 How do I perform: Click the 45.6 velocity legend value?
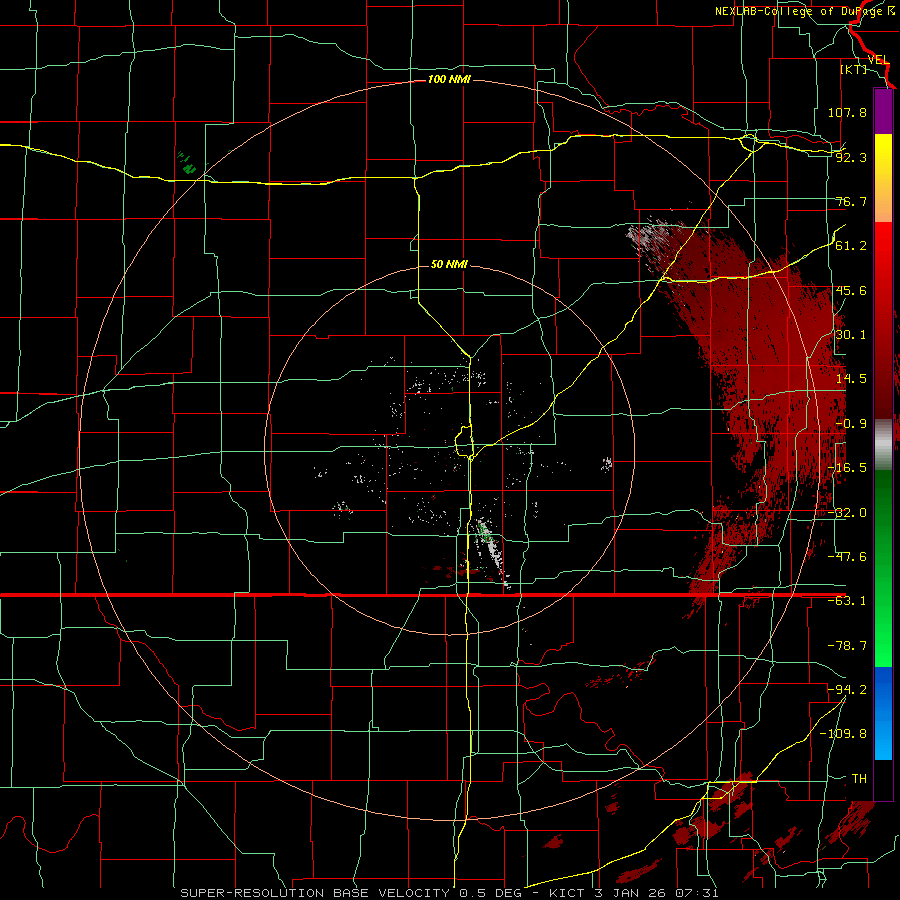coord(851,290)
